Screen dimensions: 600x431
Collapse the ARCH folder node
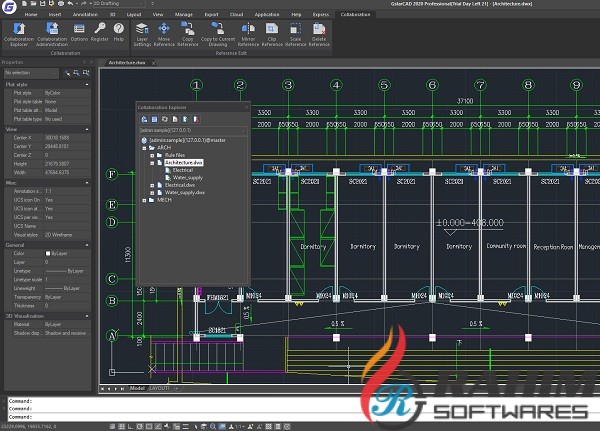(145, 148)
